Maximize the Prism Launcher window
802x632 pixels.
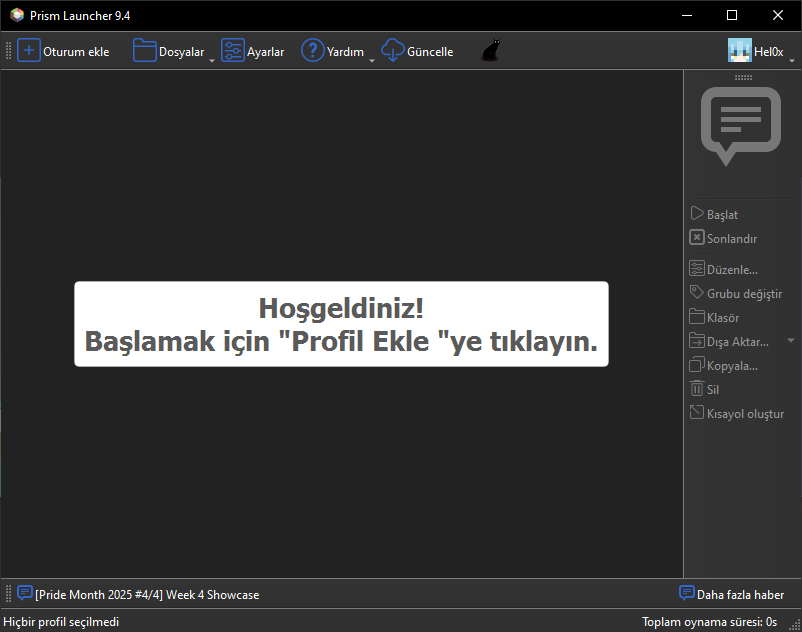(x=732, y=15)
